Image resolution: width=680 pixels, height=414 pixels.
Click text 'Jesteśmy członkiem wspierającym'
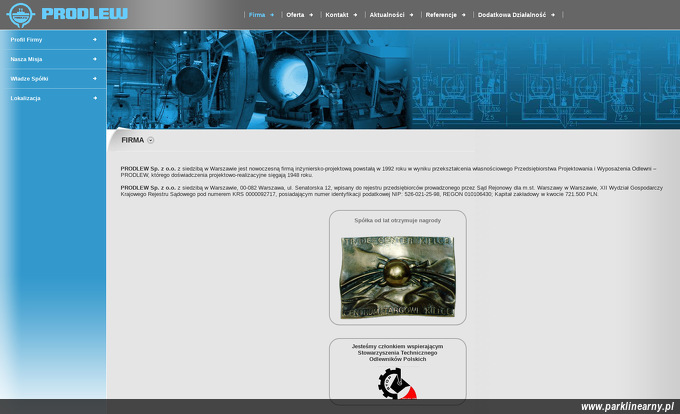(397, 346)
